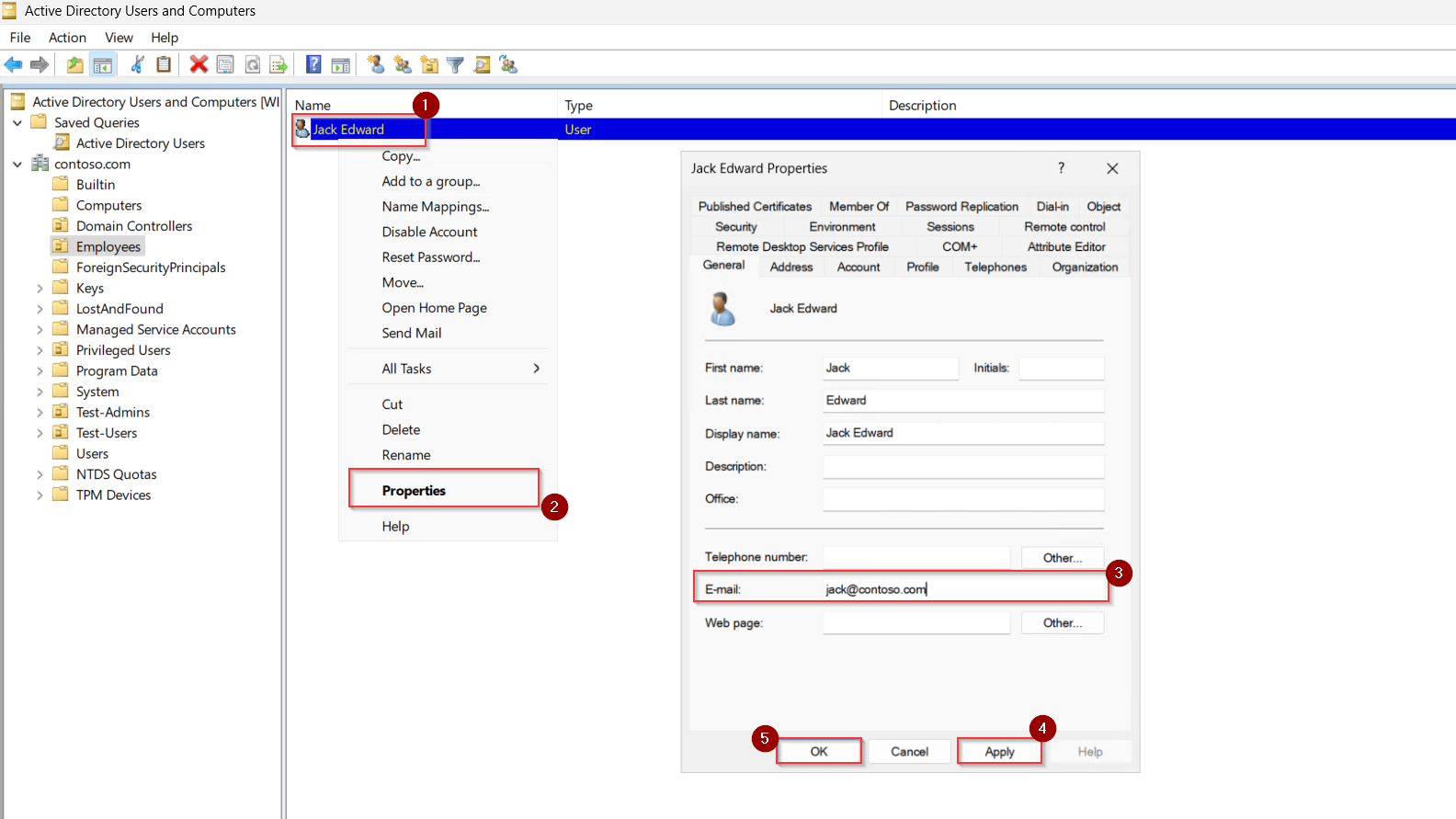Expand the Test-Admins tree node

[40, 412]
